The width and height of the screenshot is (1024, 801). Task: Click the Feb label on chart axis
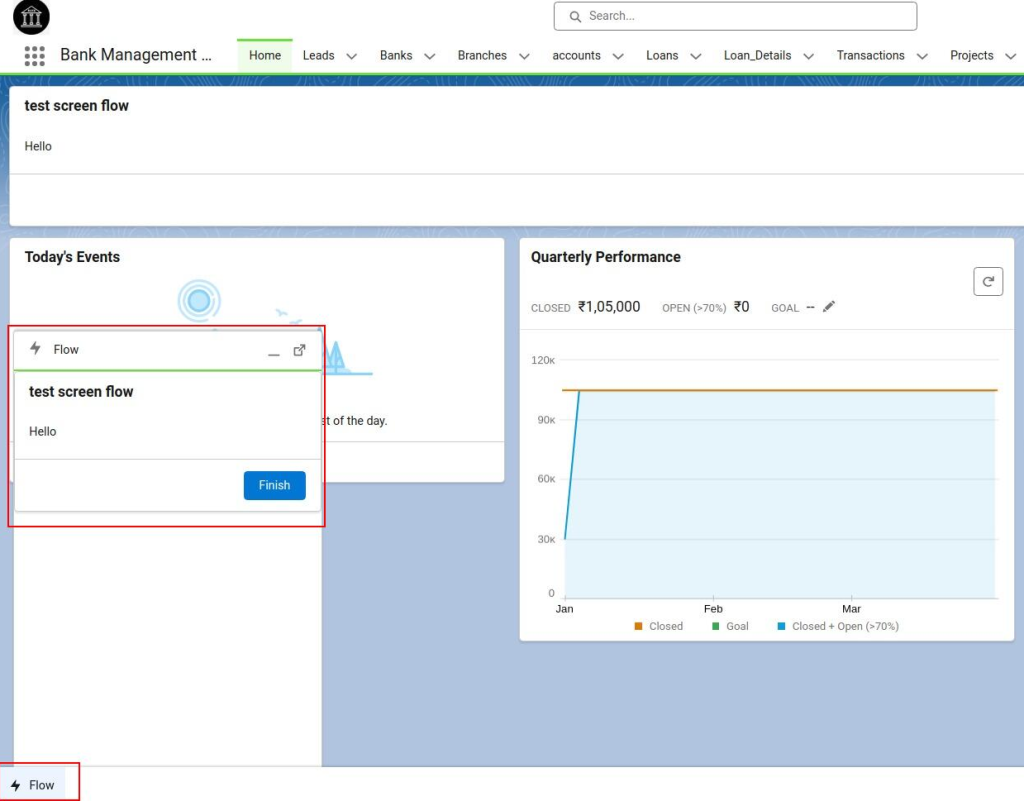click(713, 608)
